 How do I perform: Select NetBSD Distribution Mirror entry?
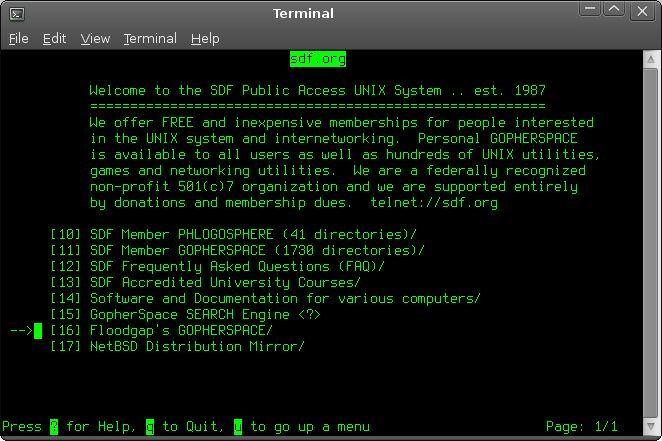pyautogui.click(x=197, y=347)
